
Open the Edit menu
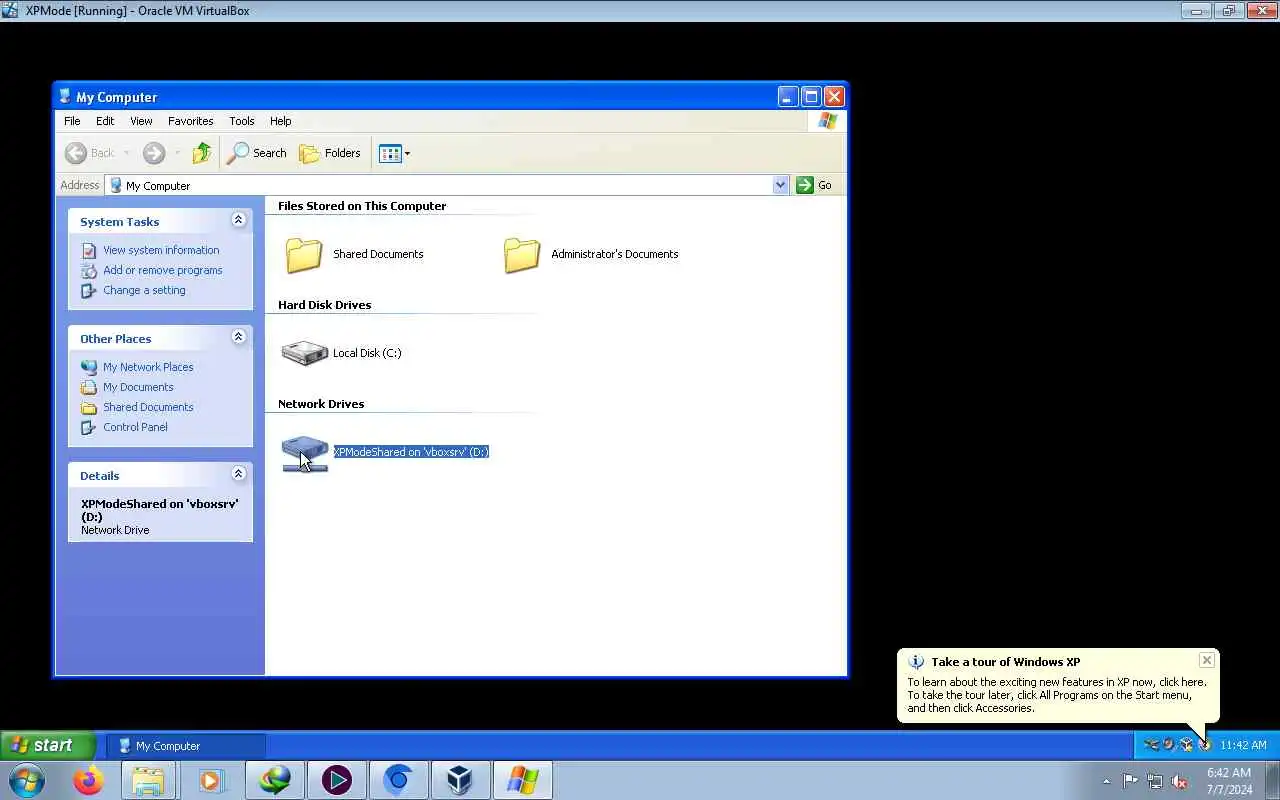(x=105, y=121)
